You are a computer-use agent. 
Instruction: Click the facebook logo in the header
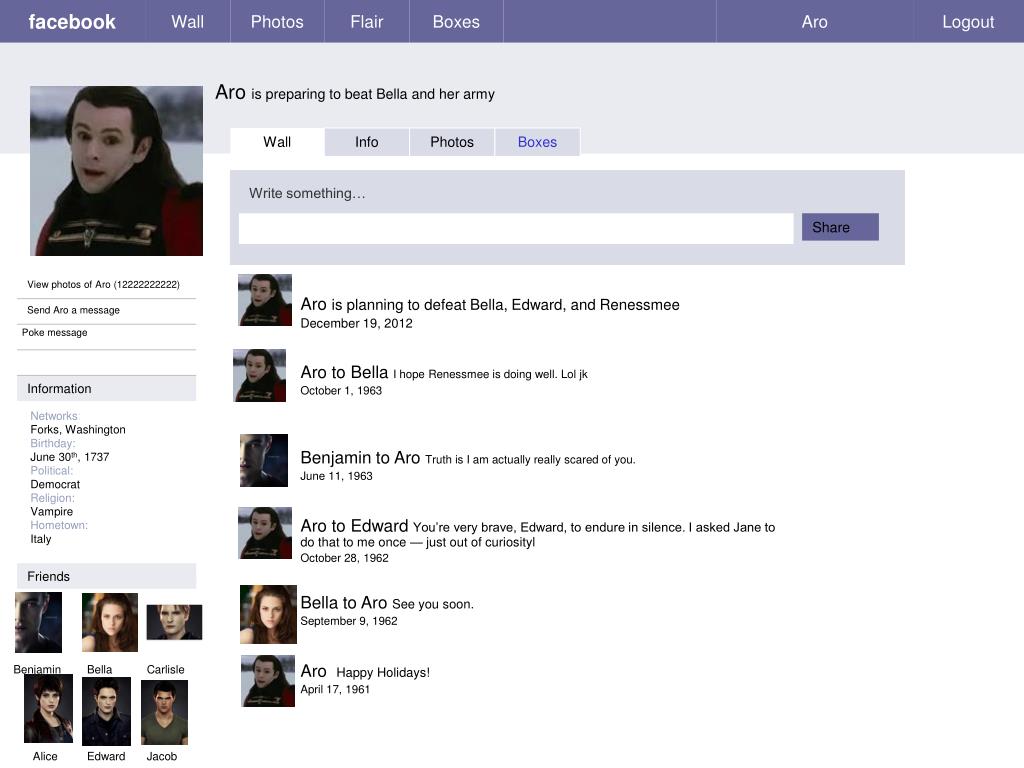pos(72,22)
